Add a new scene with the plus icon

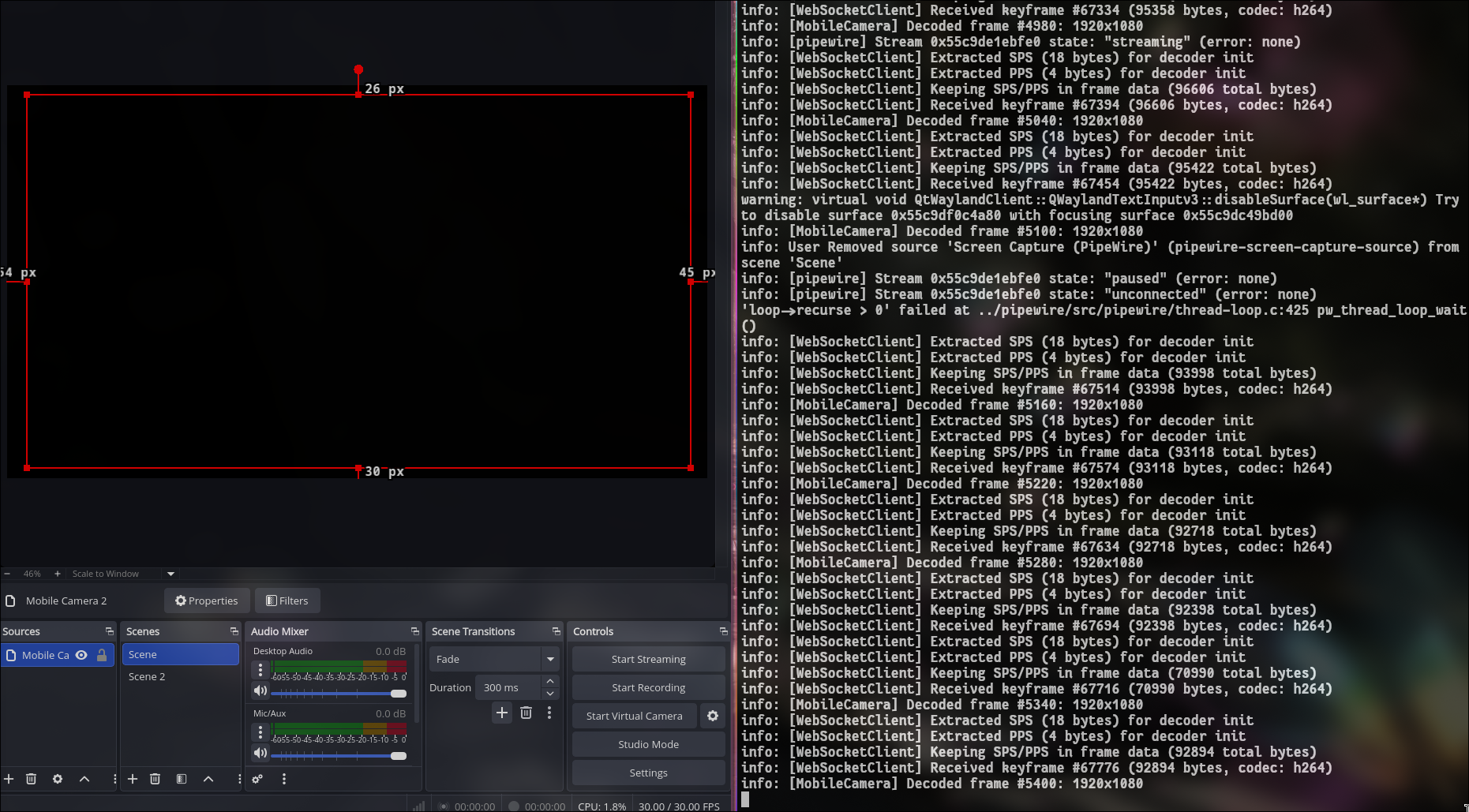133,779
